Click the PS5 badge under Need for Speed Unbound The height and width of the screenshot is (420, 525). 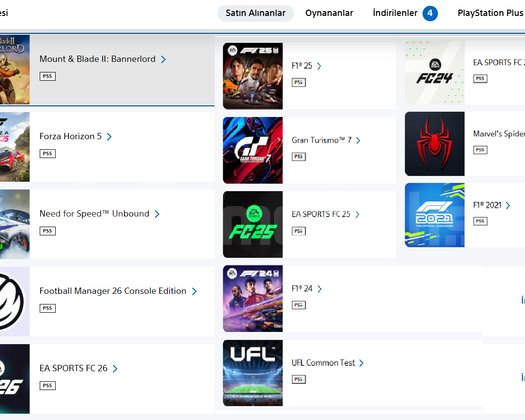tap(48, 231)
